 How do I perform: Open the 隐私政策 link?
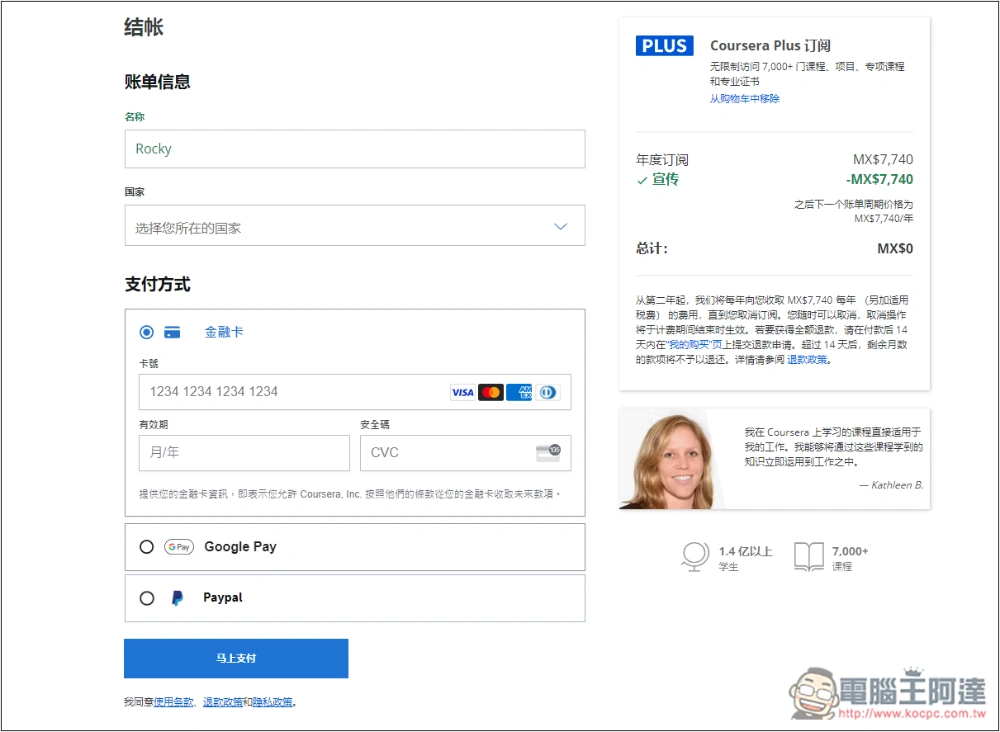(272, 702)
